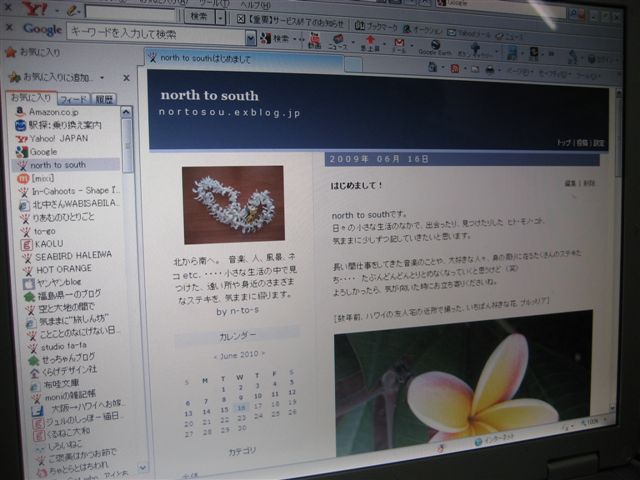640x480 pixels.
Task: Open the studio ta-ta favorite
Action: coord(64,347)
